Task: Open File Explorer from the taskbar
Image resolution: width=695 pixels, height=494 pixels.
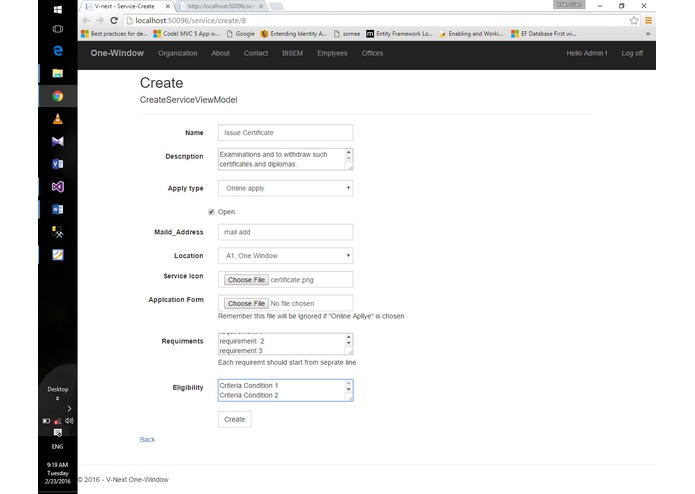Action: [x=58, y=73]
